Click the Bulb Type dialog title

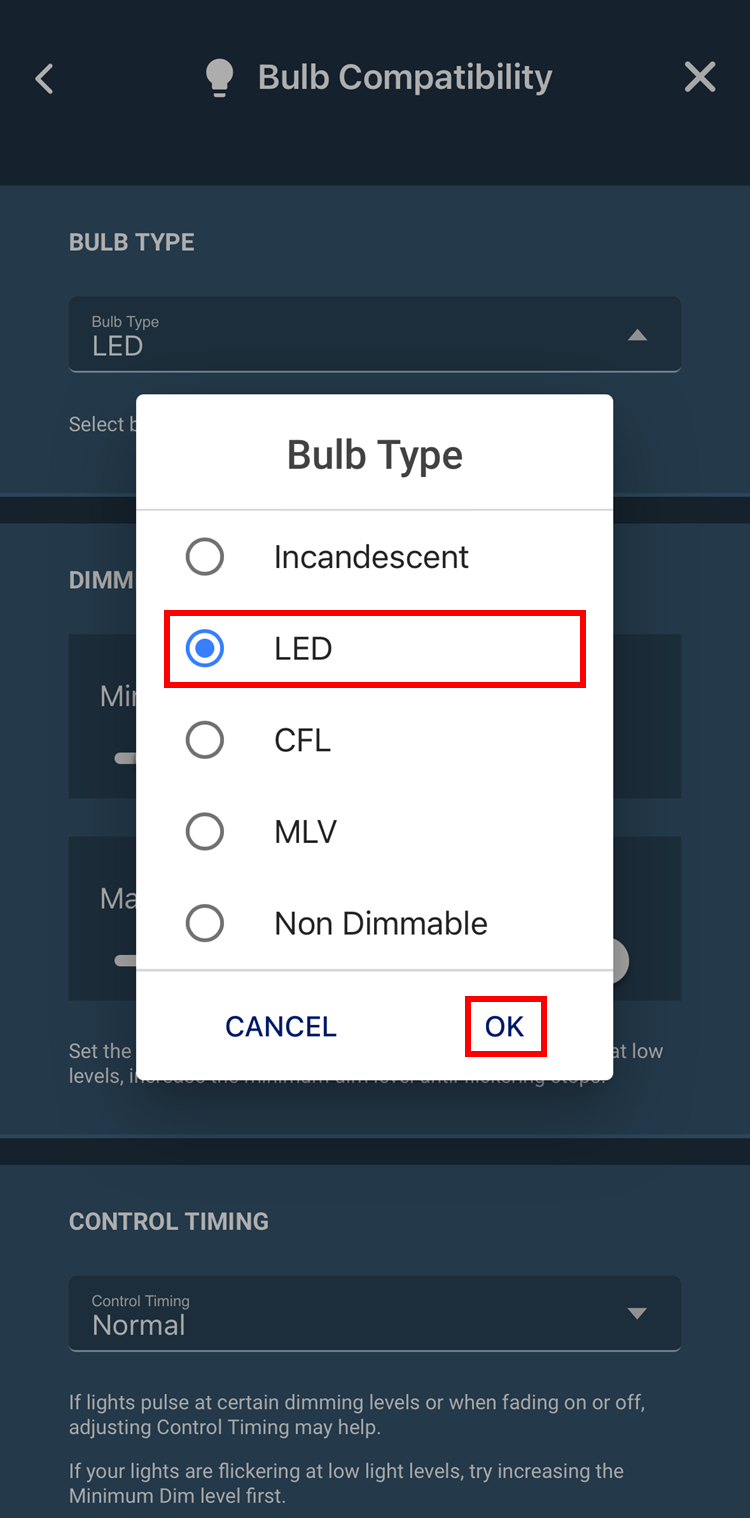tap(375, 454)
